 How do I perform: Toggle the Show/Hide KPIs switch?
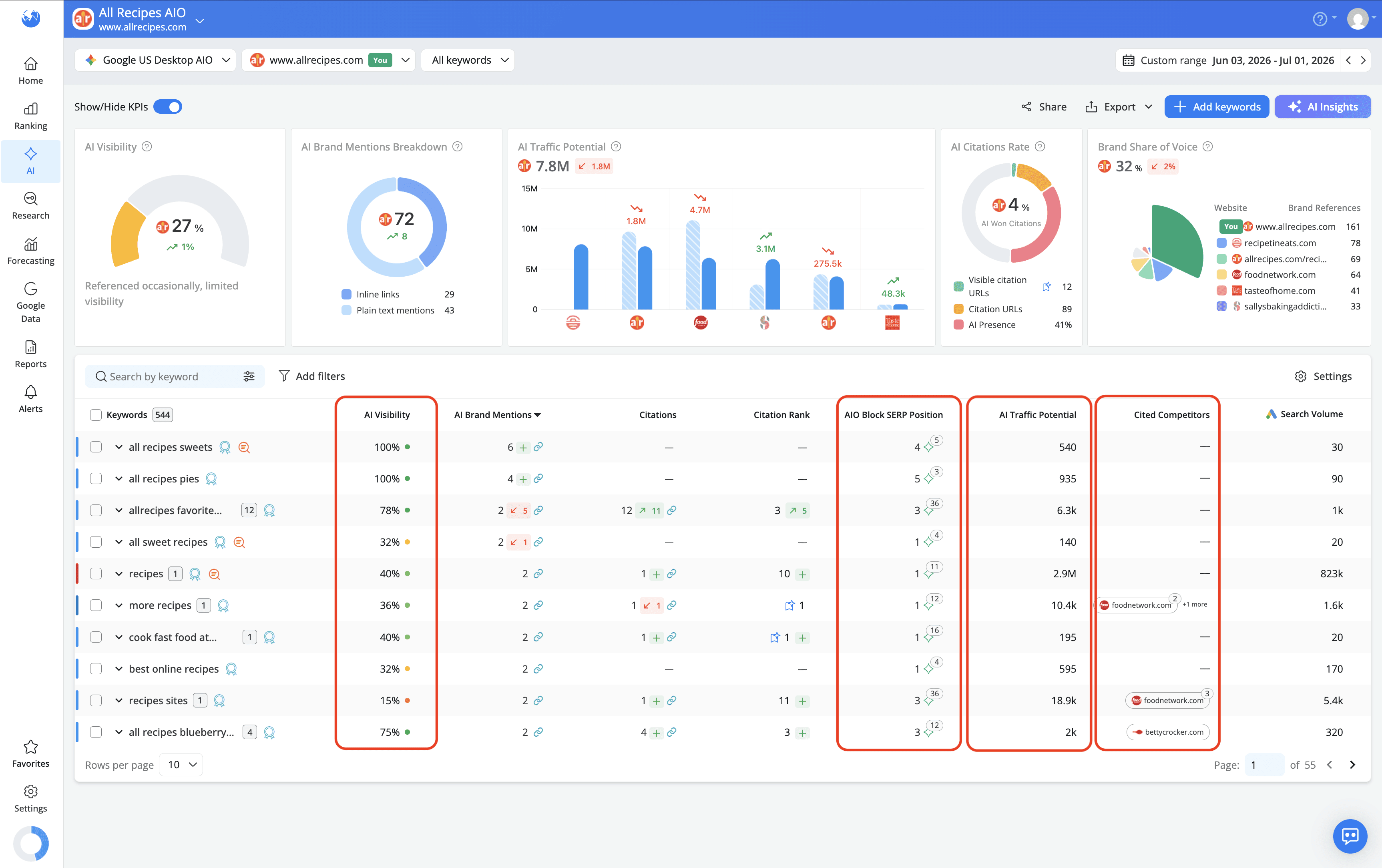coord(168,107)
